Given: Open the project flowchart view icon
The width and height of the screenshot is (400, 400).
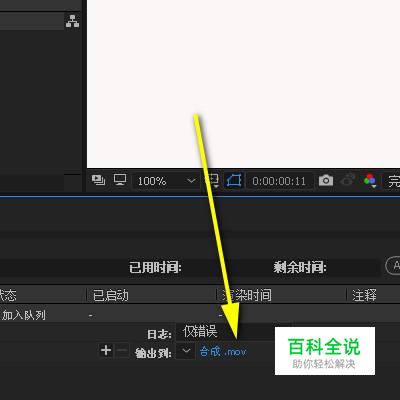Looking at the screenshot, I should pos(72,21).
